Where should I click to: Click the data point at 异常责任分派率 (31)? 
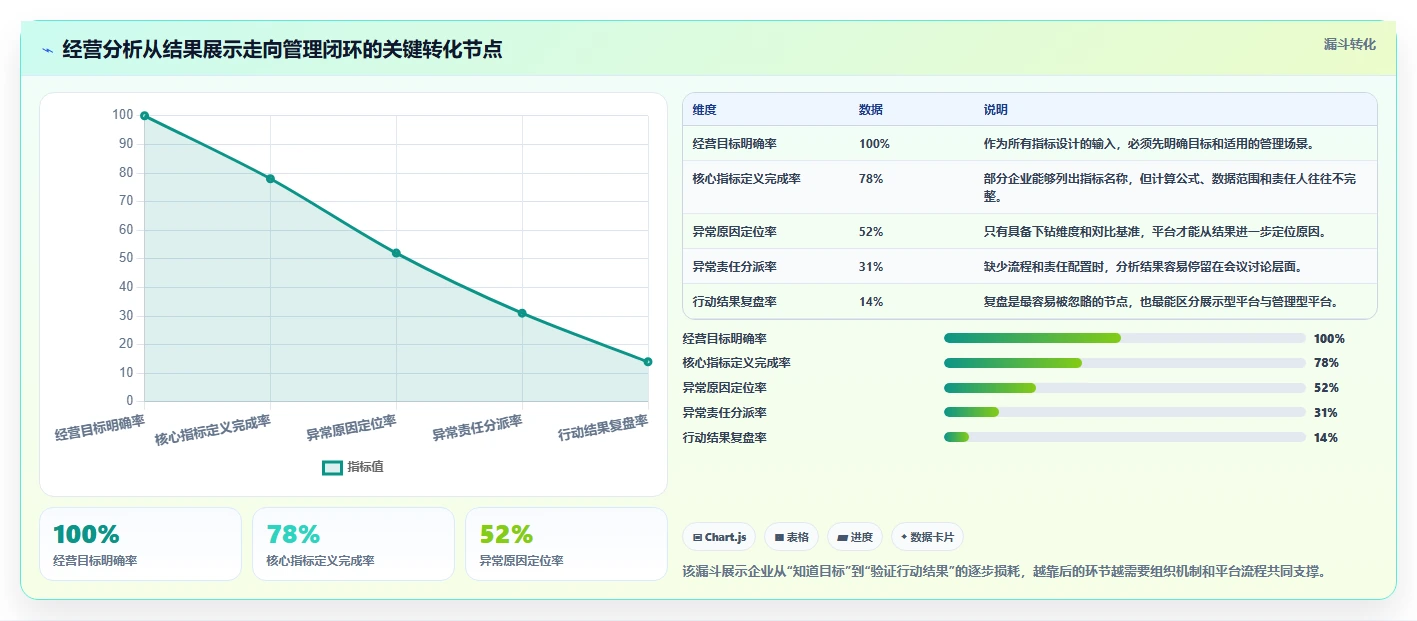[x=522, y=313]
